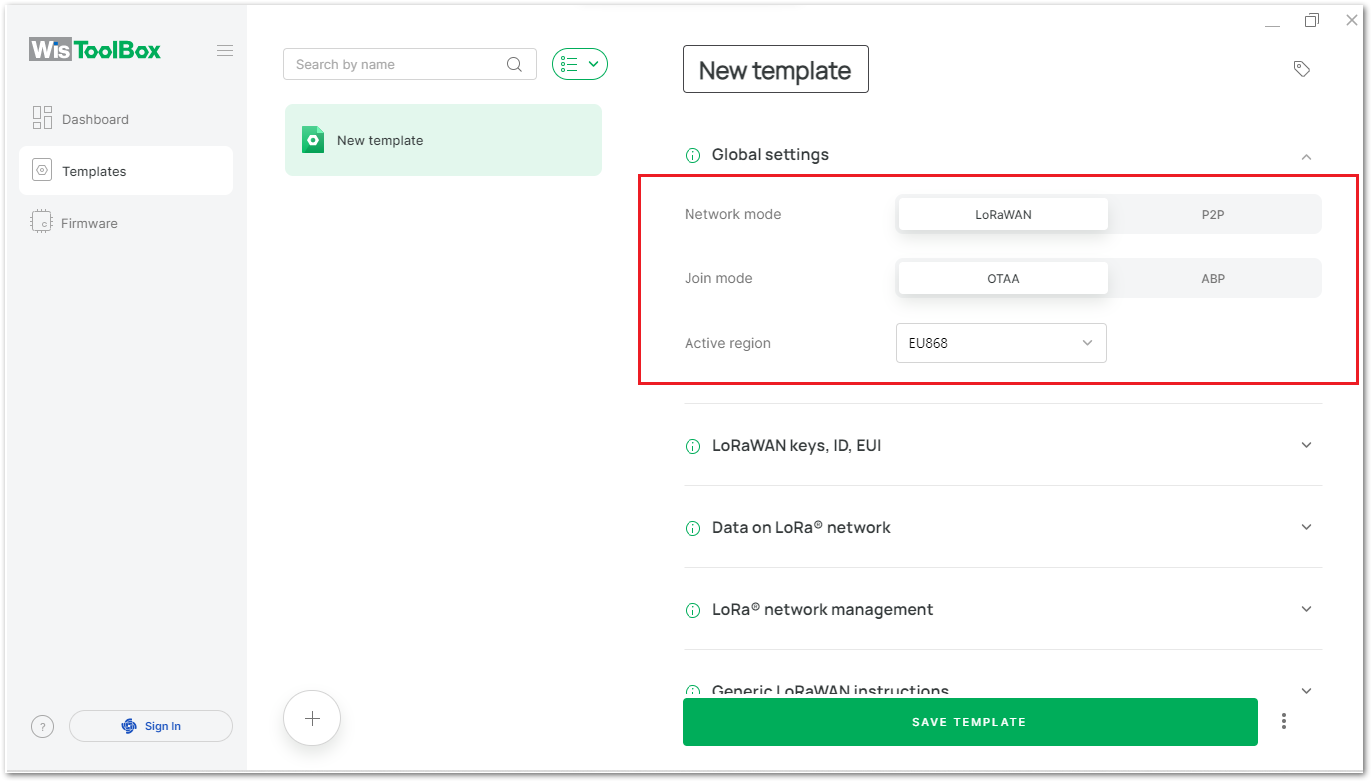Open the Dashboard section
Image resolution: width=1372 pixels, height=782 pixels.
point(126,119)
